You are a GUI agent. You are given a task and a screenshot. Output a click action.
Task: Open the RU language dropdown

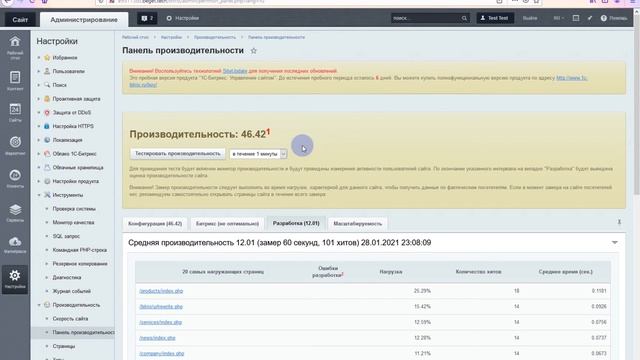[x=558, y=18]
